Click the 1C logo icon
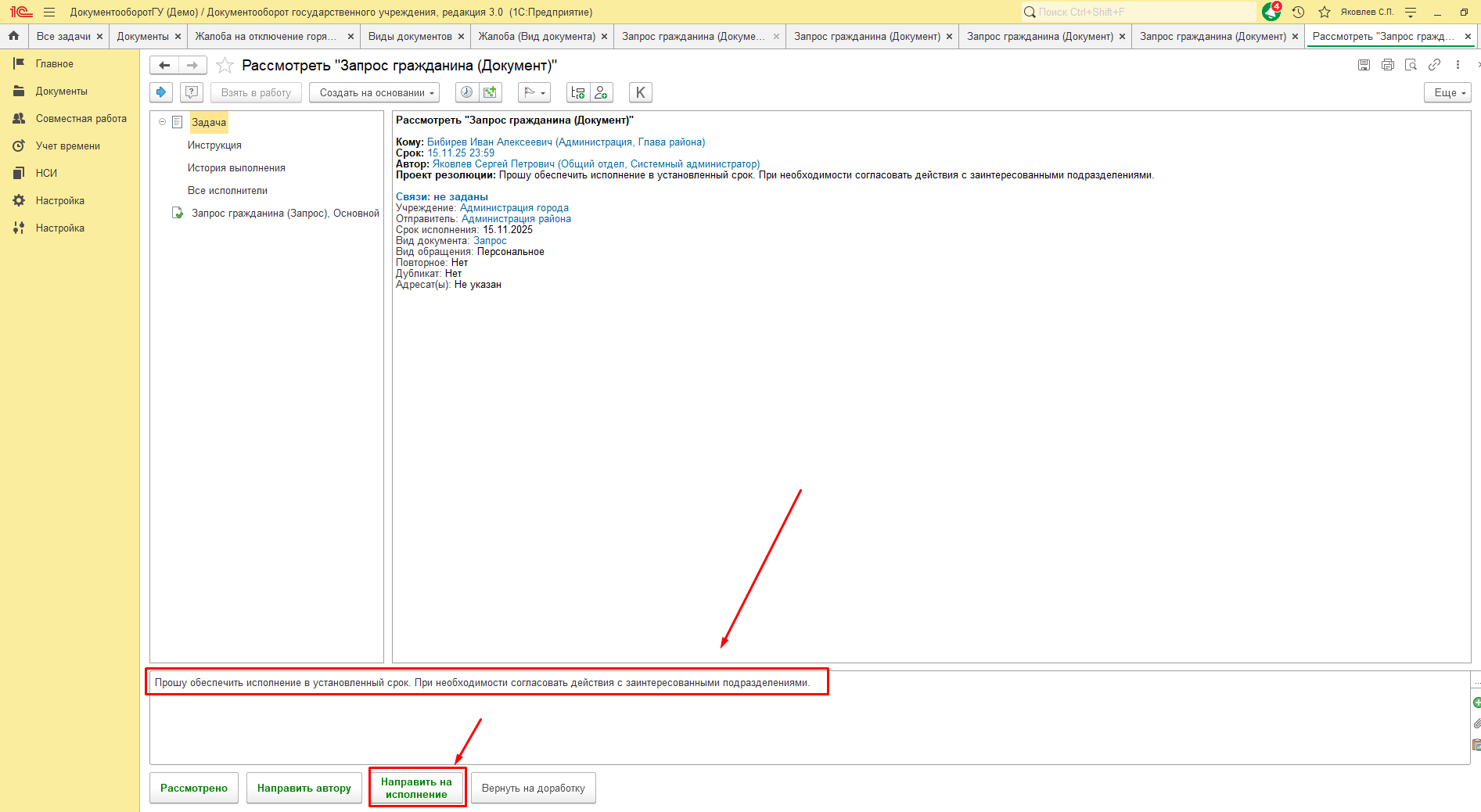1481x812 pixels. (21, 12)
